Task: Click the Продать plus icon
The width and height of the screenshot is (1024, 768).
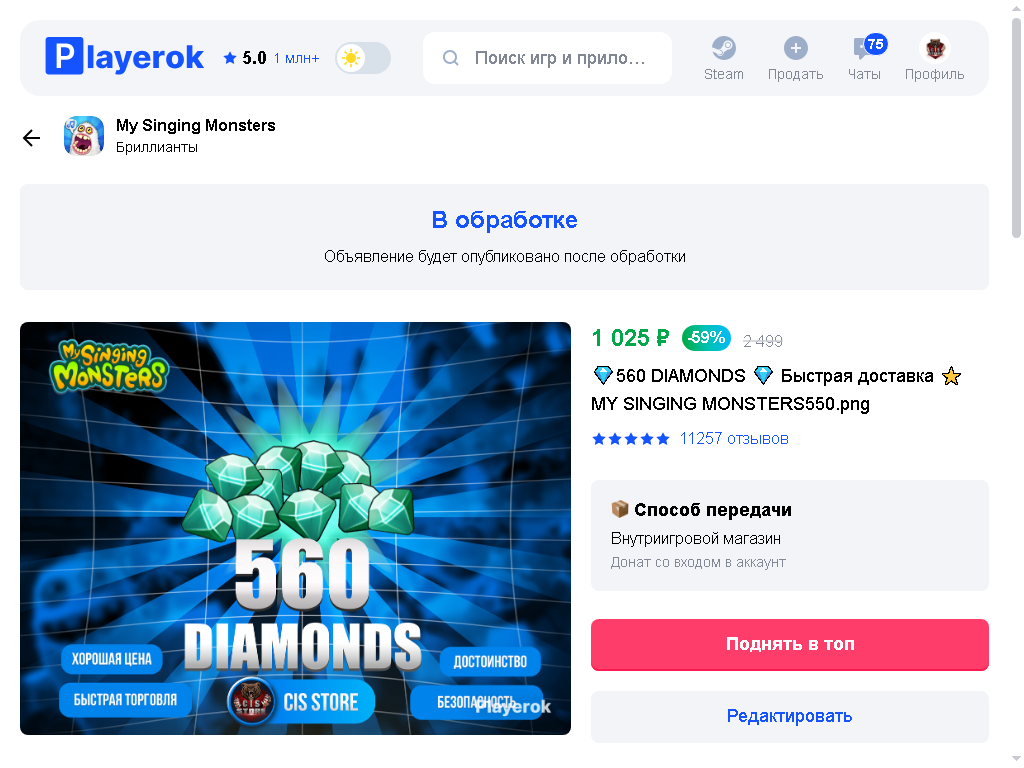Action: (795, 48)
